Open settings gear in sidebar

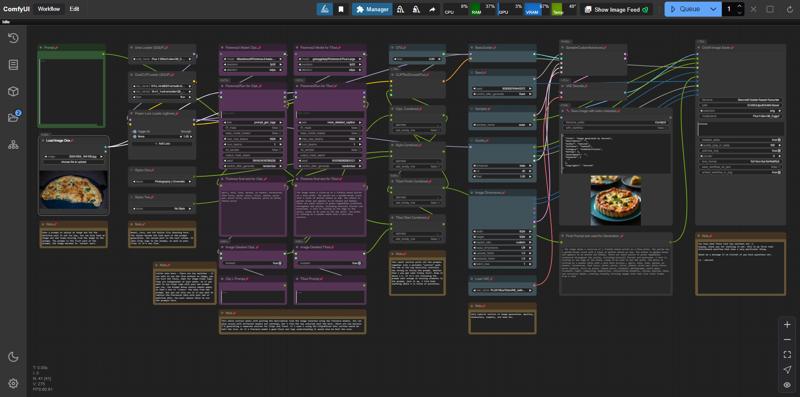click(13, 383)
